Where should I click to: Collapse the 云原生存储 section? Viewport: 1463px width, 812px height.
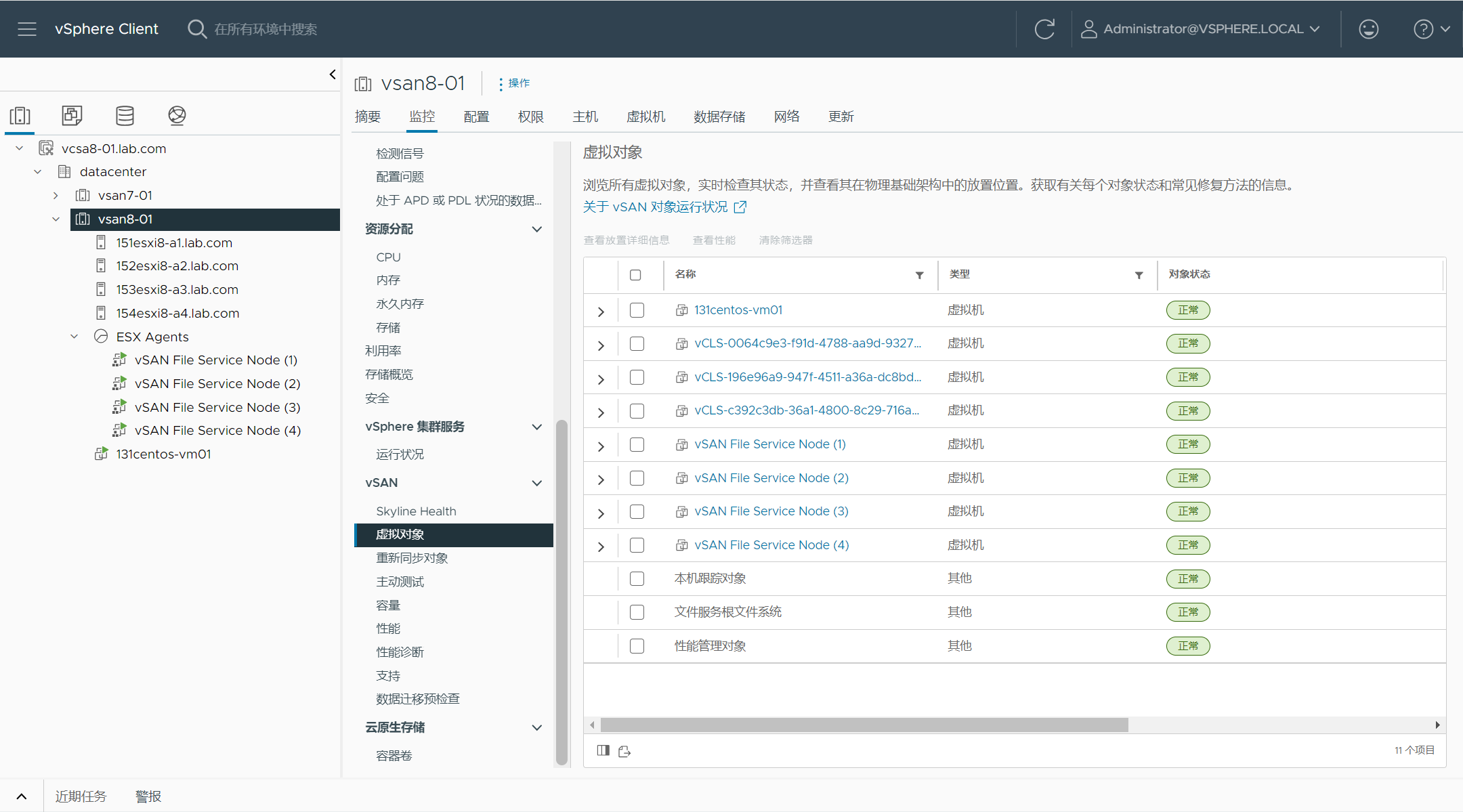(x=537, y=727)
